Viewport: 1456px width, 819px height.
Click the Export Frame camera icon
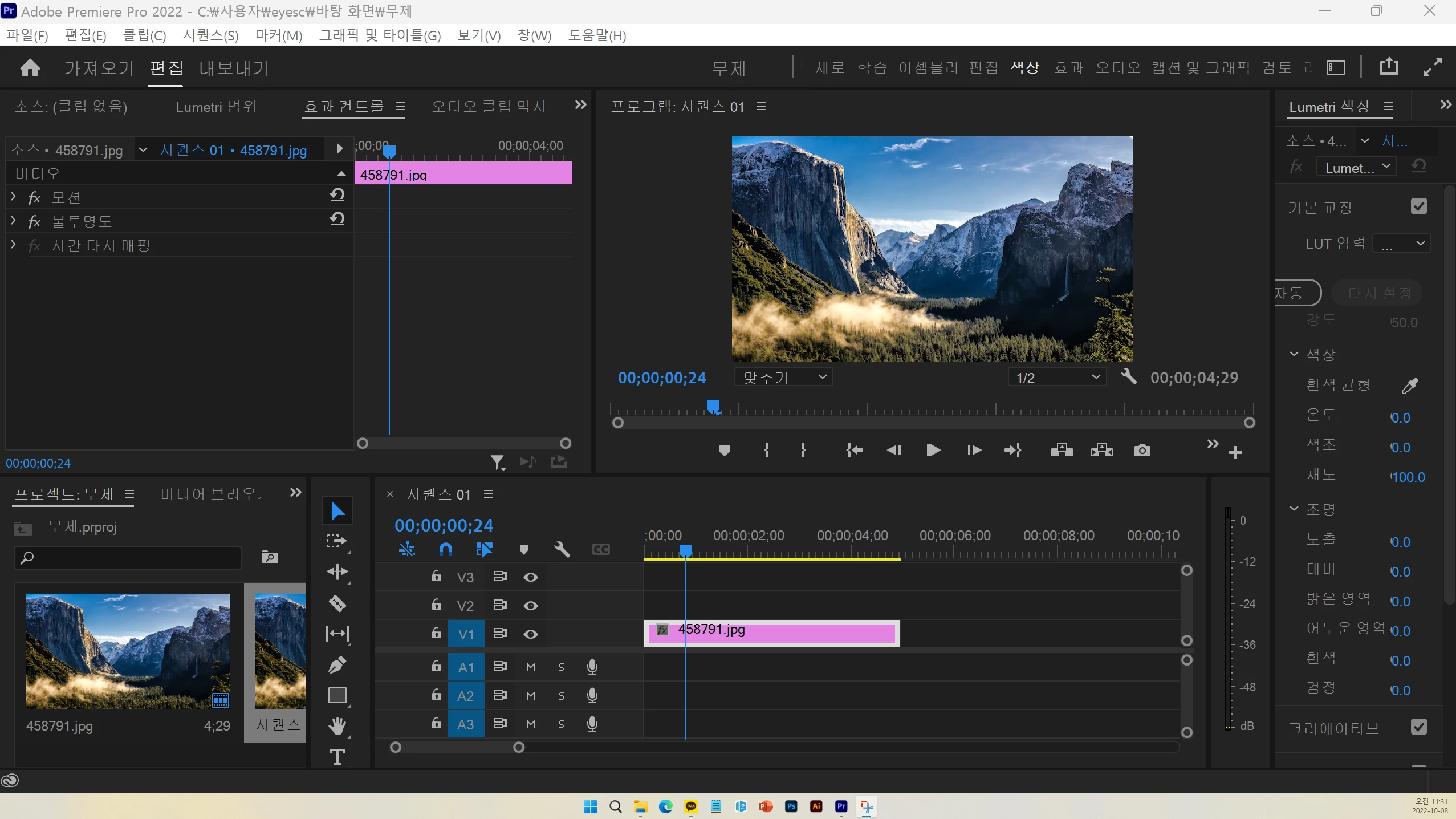[x=1142, y=451]
